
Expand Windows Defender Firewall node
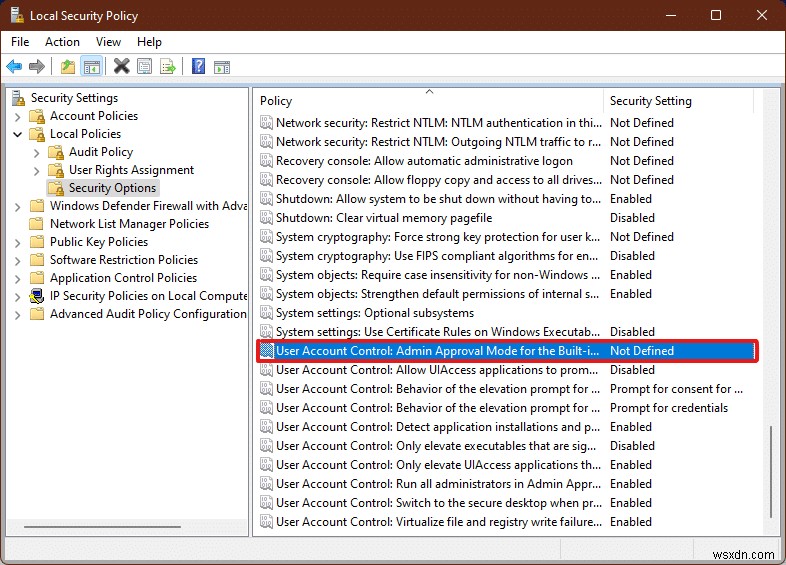[18, 207]
